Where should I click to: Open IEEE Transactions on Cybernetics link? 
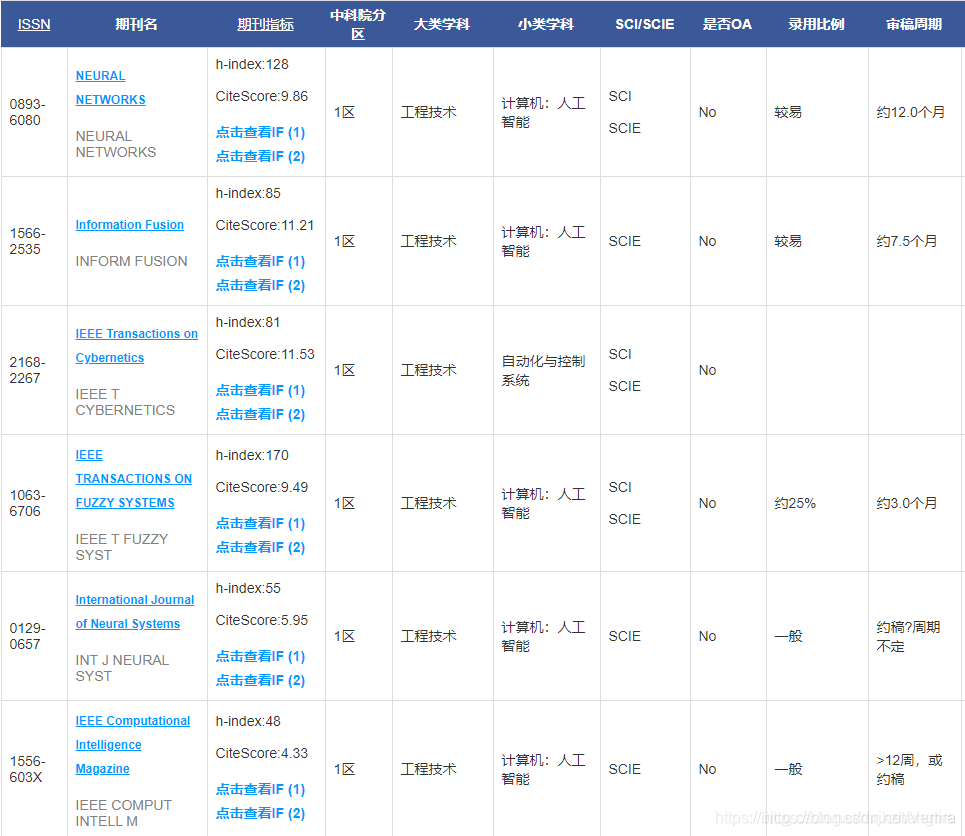[x=137, y=345]
